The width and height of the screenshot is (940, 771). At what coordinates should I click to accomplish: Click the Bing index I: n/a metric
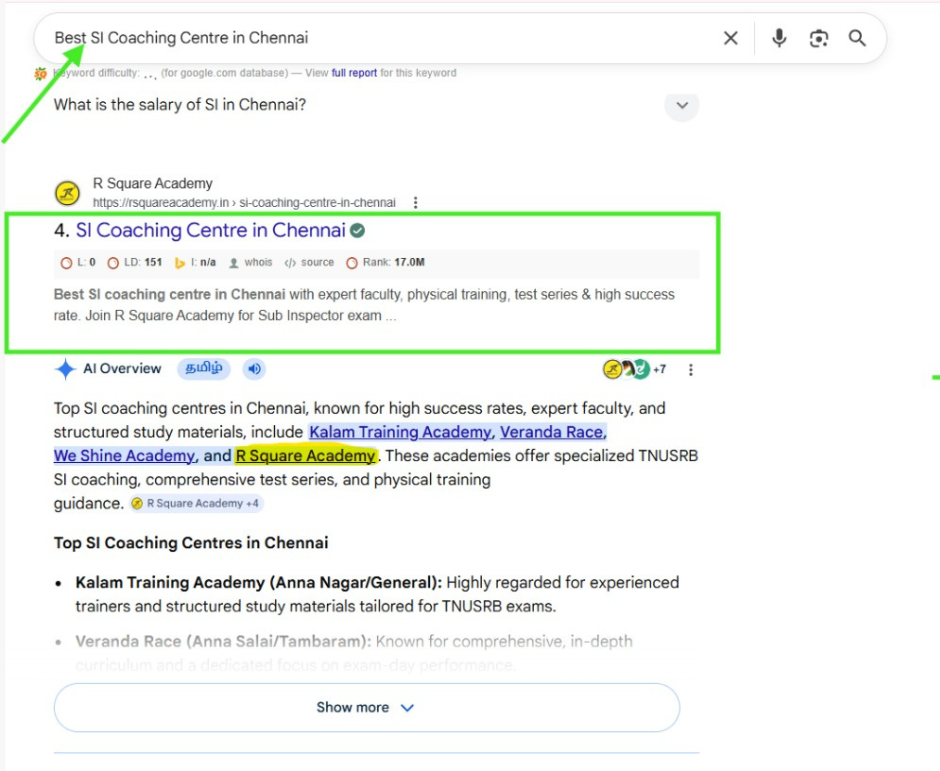click(195, 263)
